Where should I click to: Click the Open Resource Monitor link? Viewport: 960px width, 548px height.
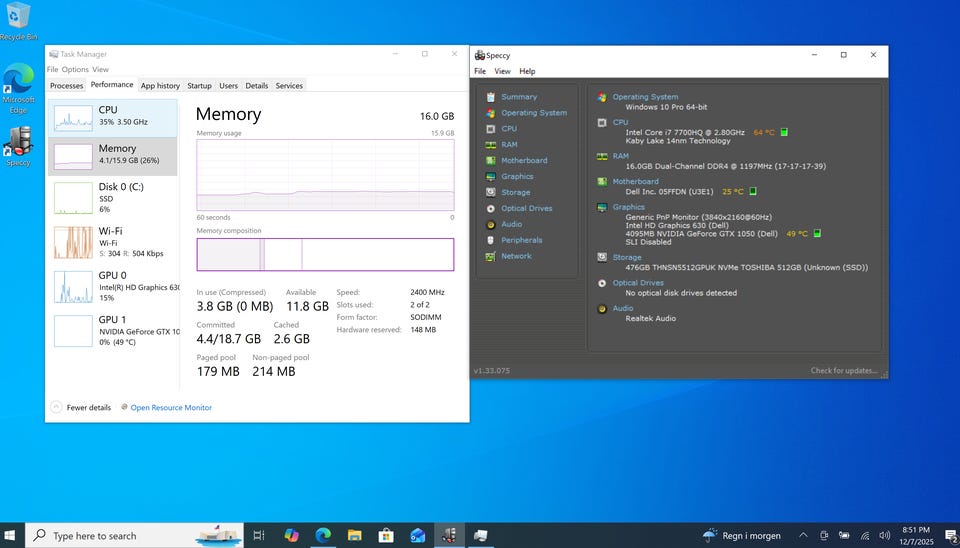[x=171, y=407]
